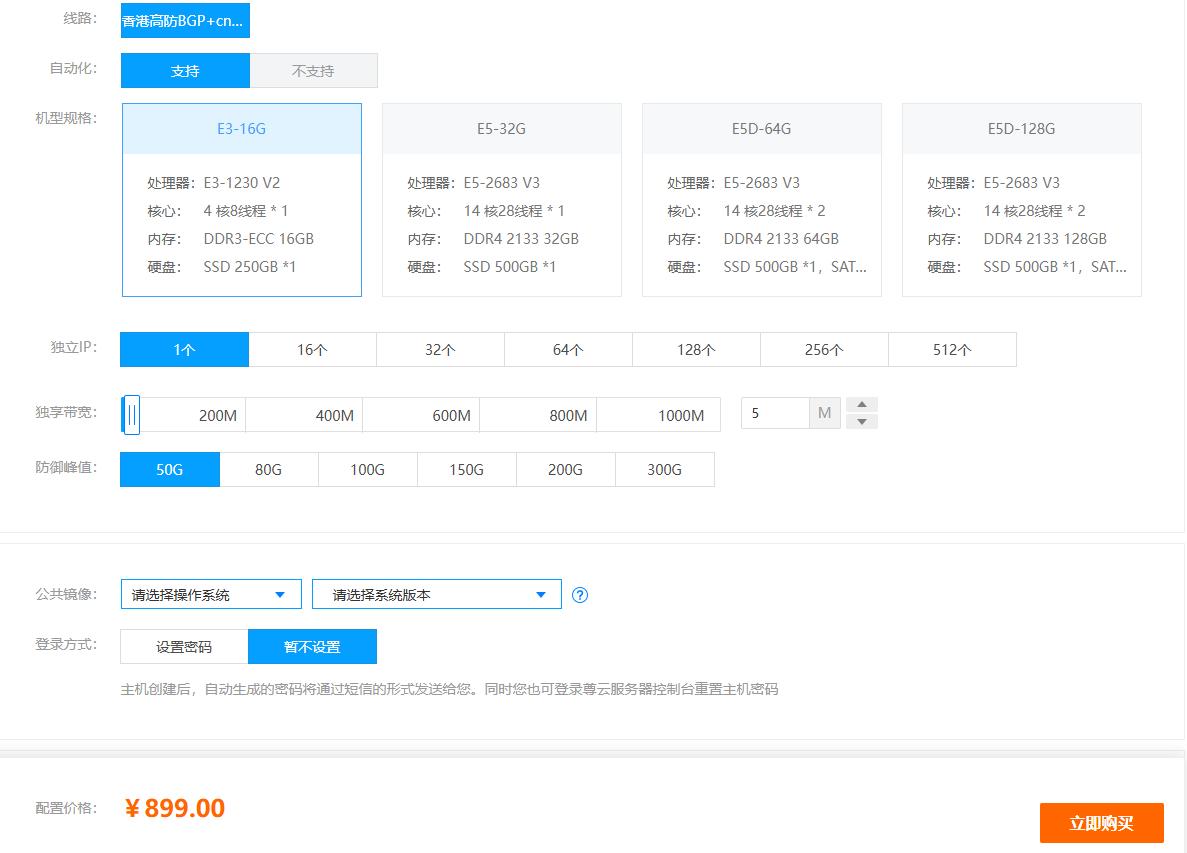Image resolution: width=1187 pixels, height=853 pixels.
Task: Open the 请选择操作系统 dropdown
Action: coord(210,594)
